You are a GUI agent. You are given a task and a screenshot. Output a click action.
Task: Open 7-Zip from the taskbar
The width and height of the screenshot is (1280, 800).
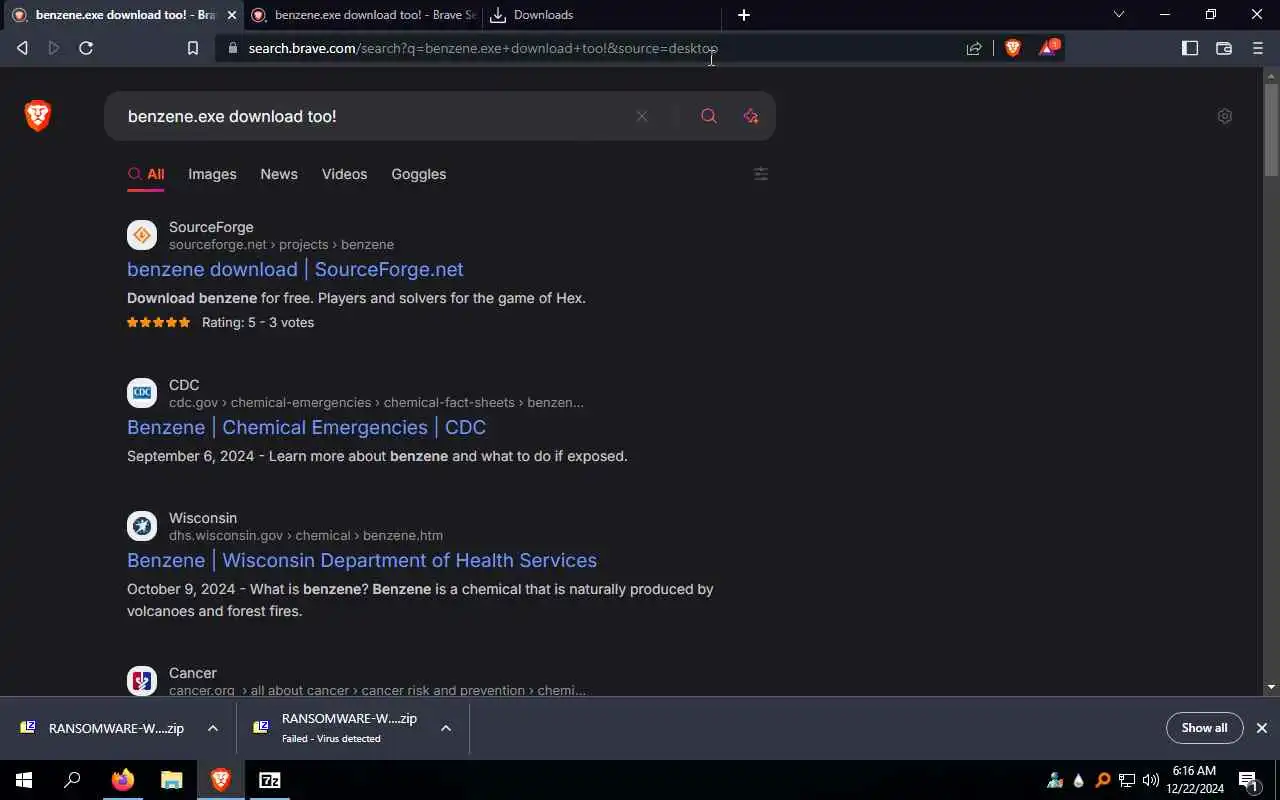(270, 780)
